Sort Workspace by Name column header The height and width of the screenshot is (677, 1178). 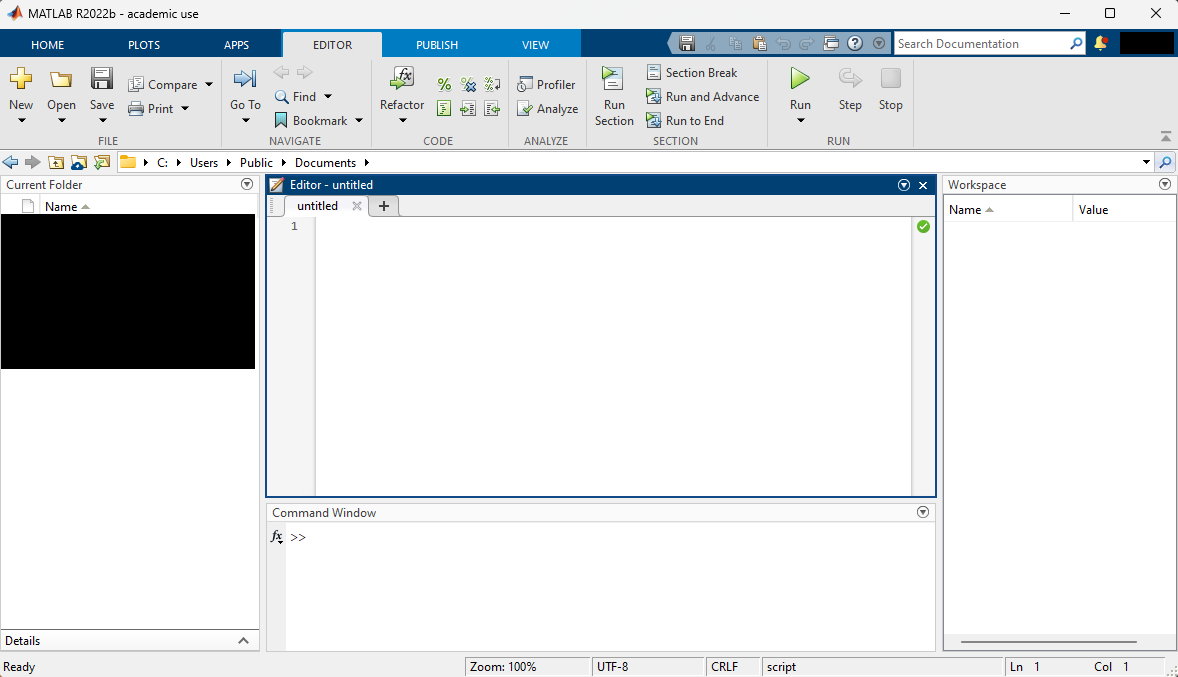click(x=1007, y=210)
